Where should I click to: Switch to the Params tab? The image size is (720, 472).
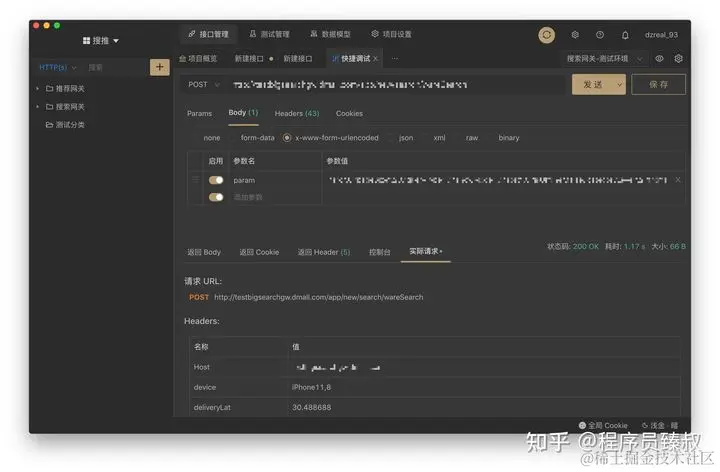[199, 113]
